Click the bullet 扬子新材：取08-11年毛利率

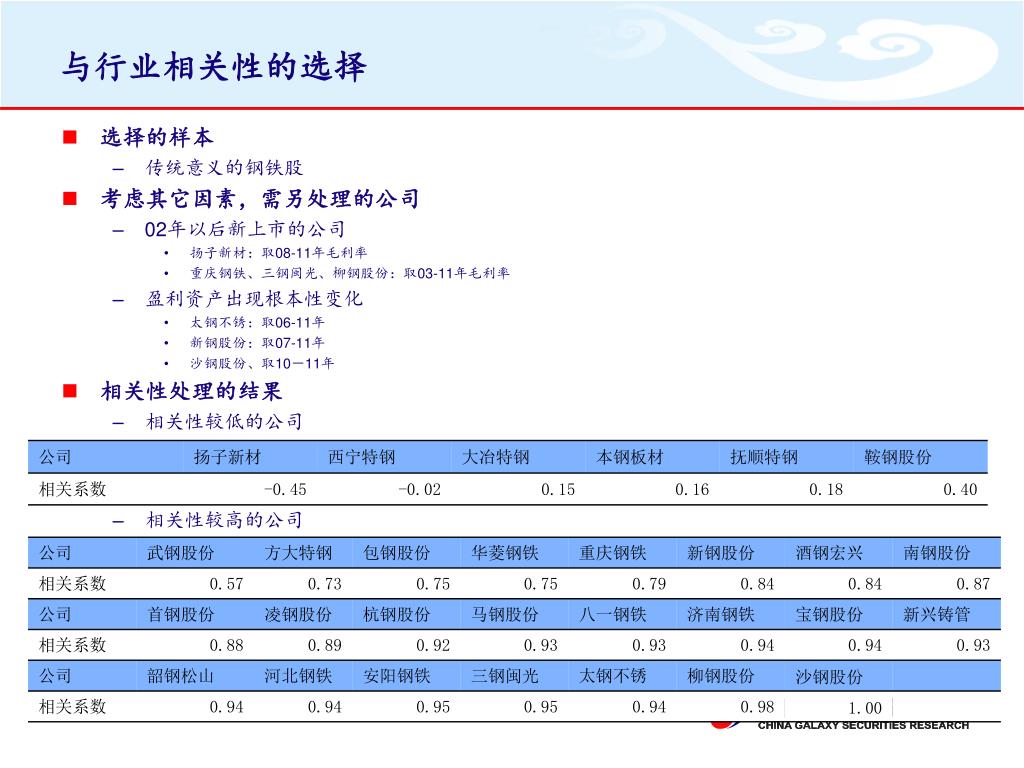278,253
